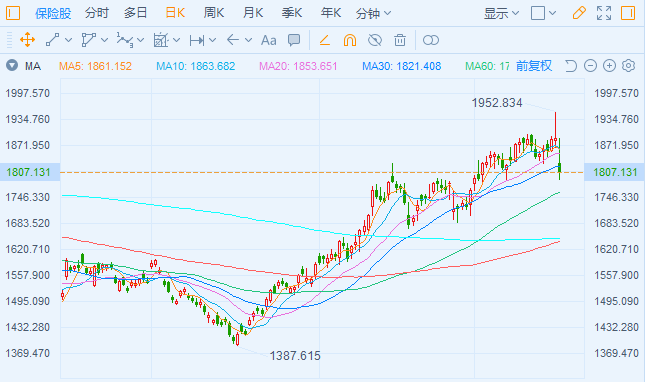Viewport: 645px width, 382px height.
Task: Click the MA10: 1863.682 value
Action: (195, 66)
